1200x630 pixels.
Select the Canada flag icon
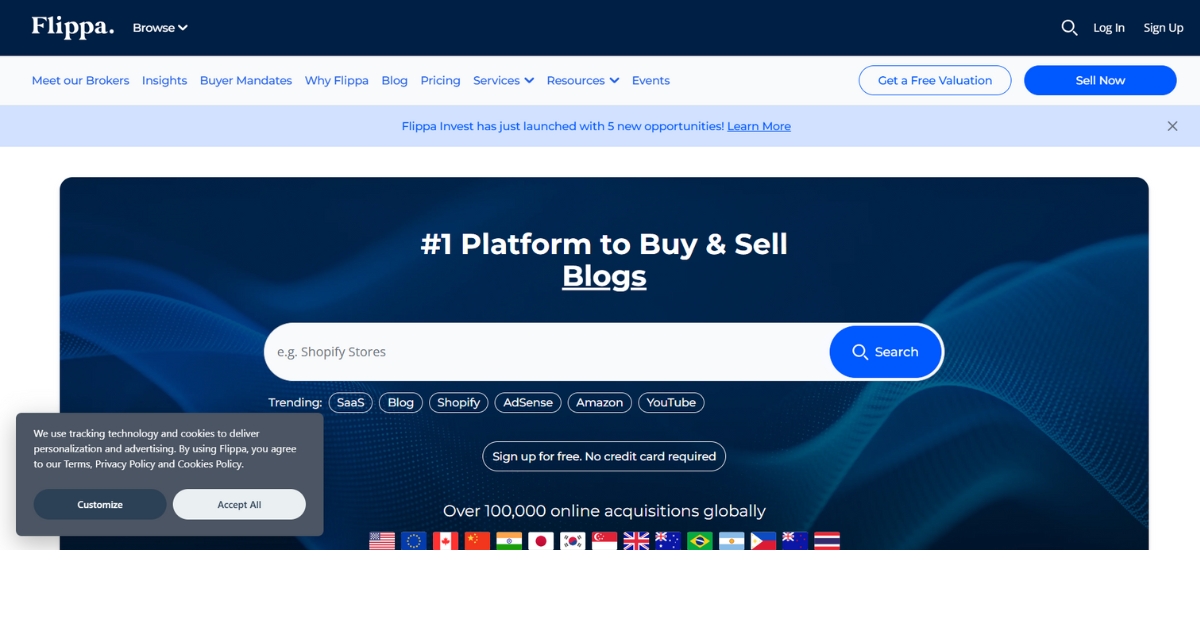445,541
